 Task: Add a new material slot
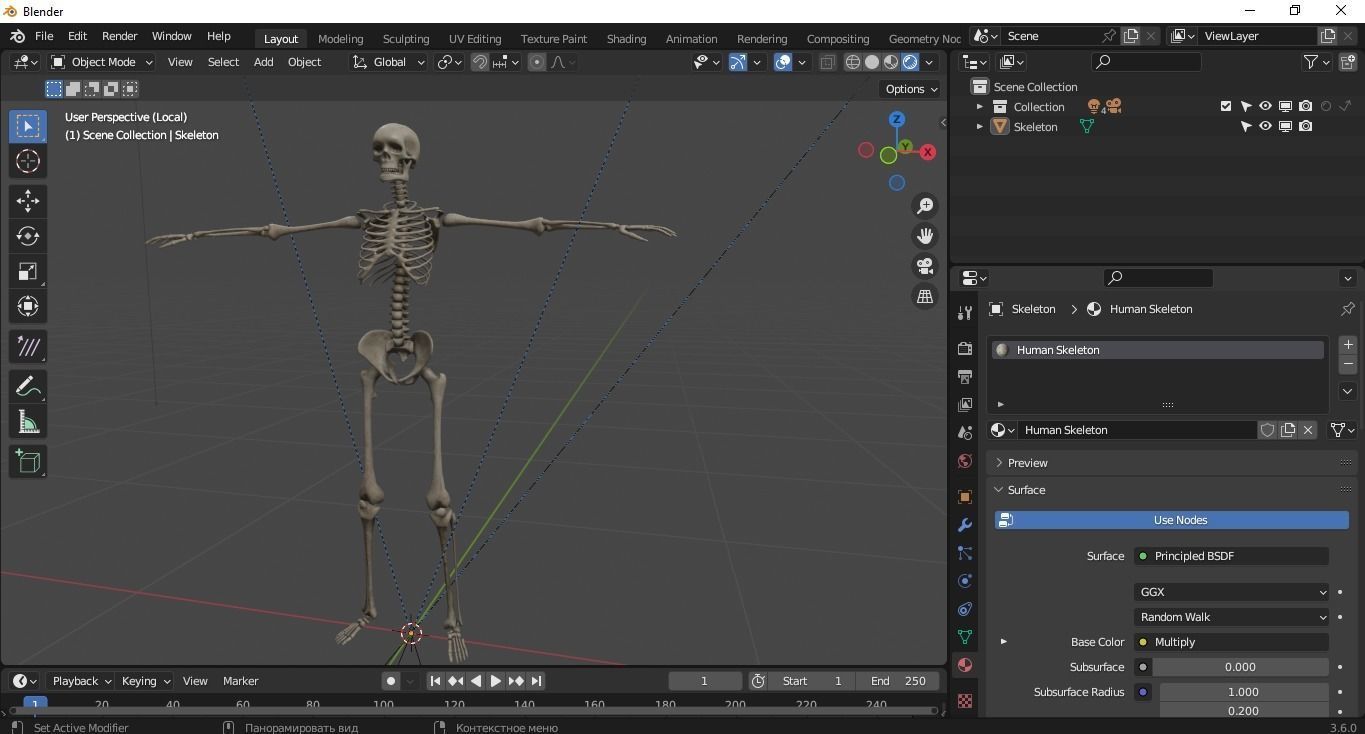coord(1348,344)
